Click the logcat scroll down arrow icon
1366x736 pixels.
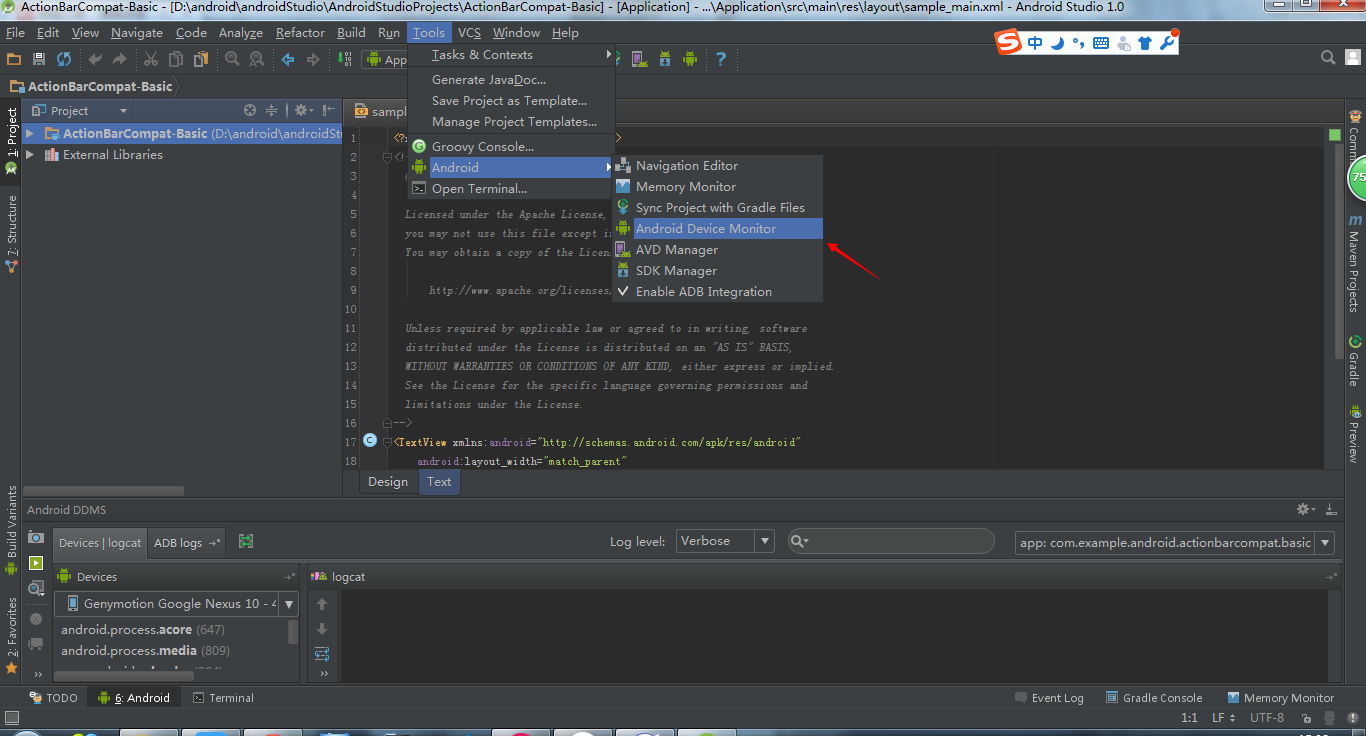point(322,629)
